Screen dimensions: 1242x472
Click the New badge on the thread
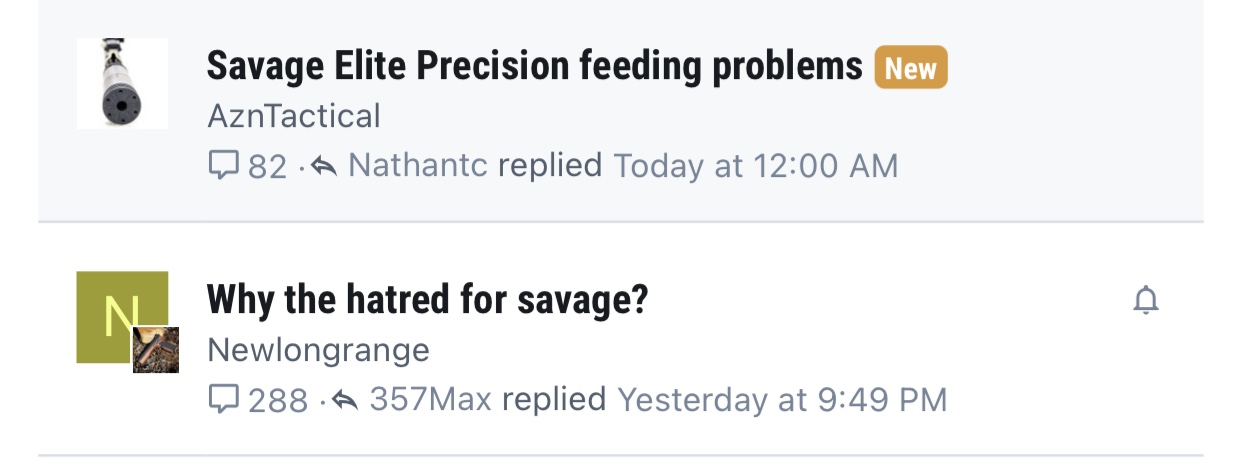pyautogui.click(x=911, y=68)
